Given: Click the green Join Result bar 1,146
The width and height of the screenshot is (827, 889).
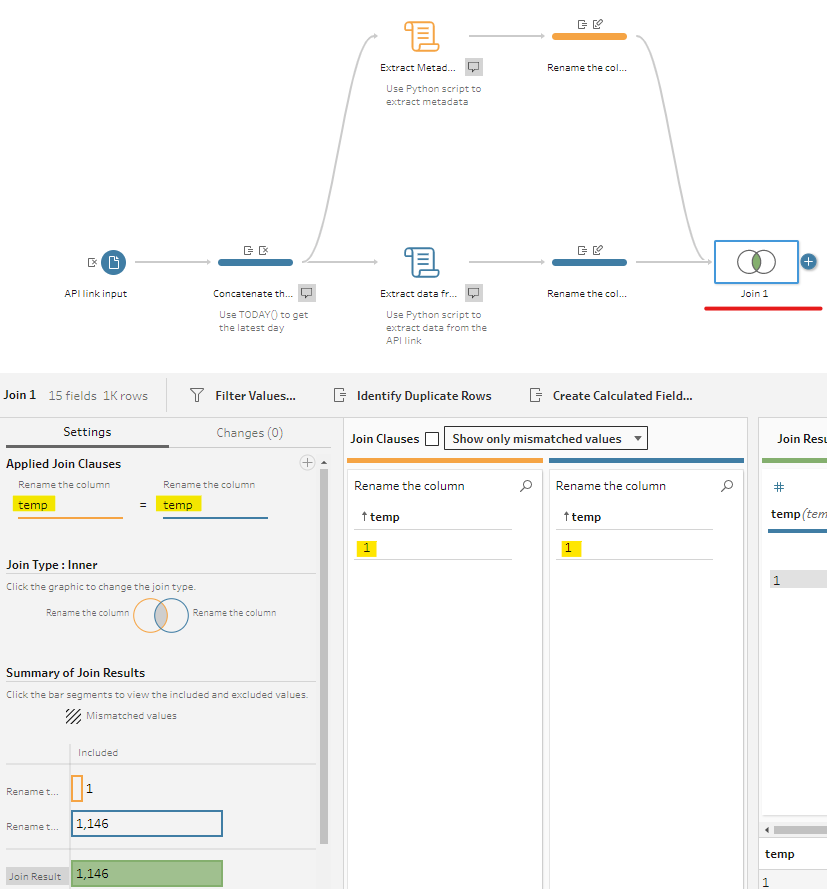Looking at the screenshot, I should (147, 873).
